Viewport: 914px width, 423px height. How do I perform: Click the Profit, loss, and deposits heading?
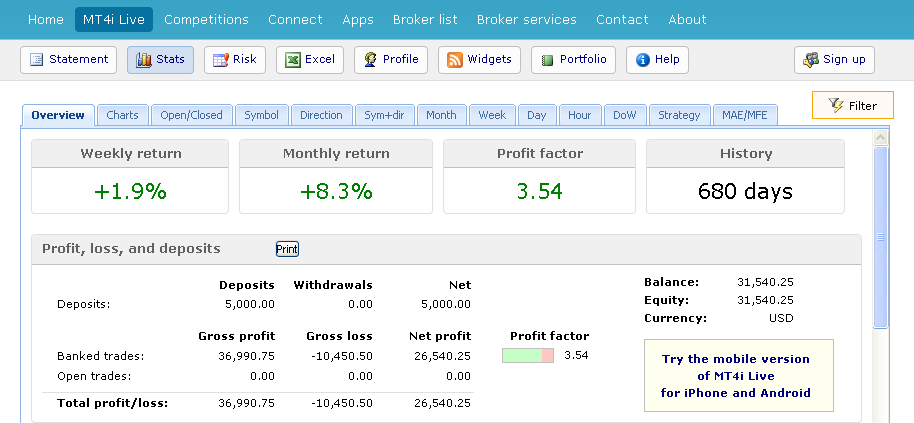[131, 249]
